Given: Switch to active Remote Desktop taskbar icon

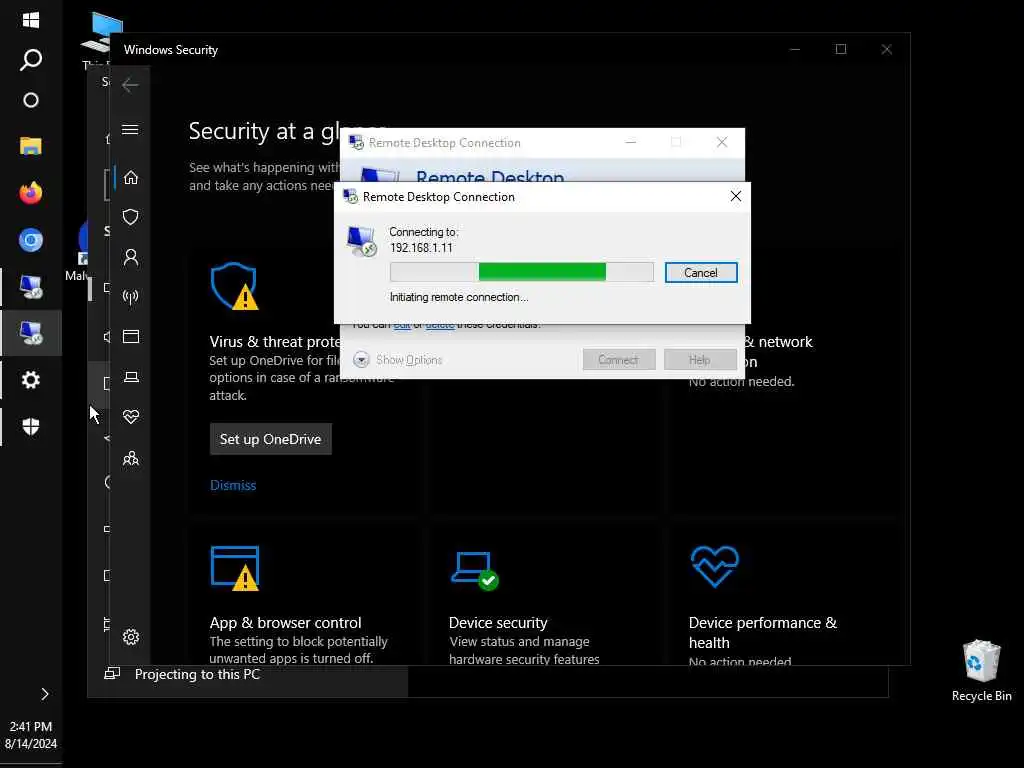Looking at the screenshot, I should (x=31, y=333).
